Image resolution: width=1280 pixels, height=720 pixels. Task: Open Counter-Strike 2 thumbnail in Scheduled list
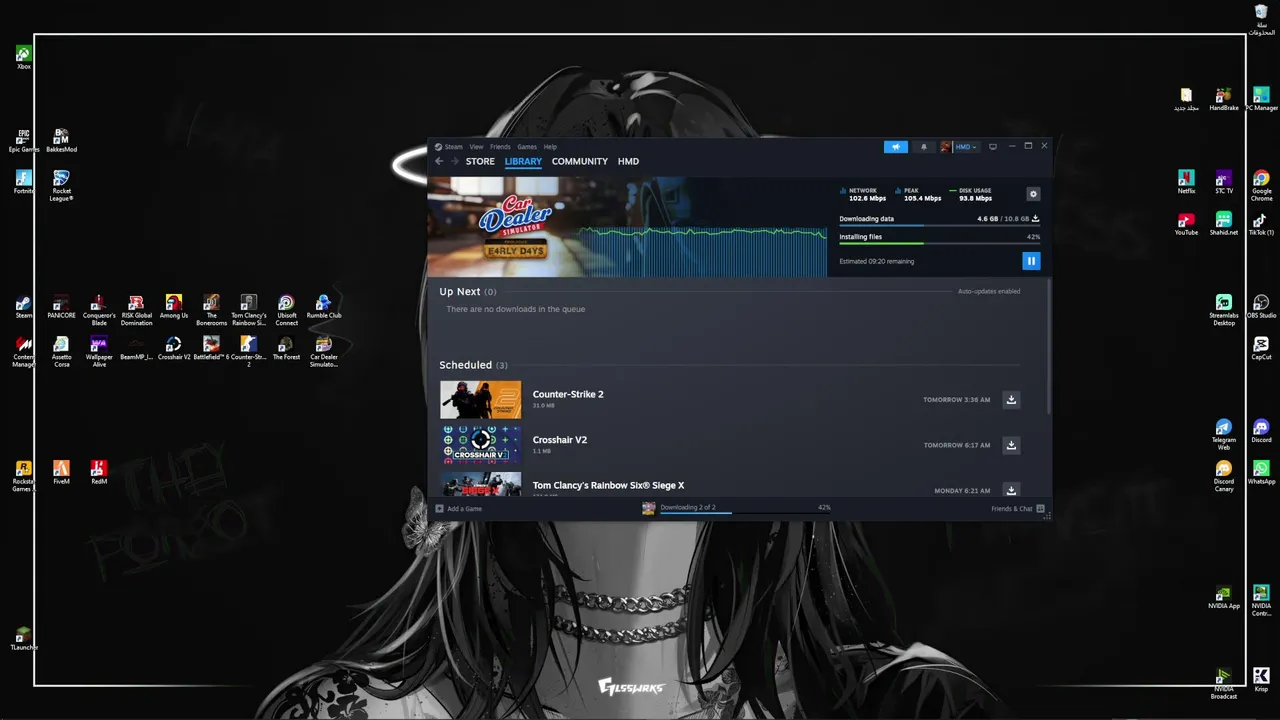[480, 400]
